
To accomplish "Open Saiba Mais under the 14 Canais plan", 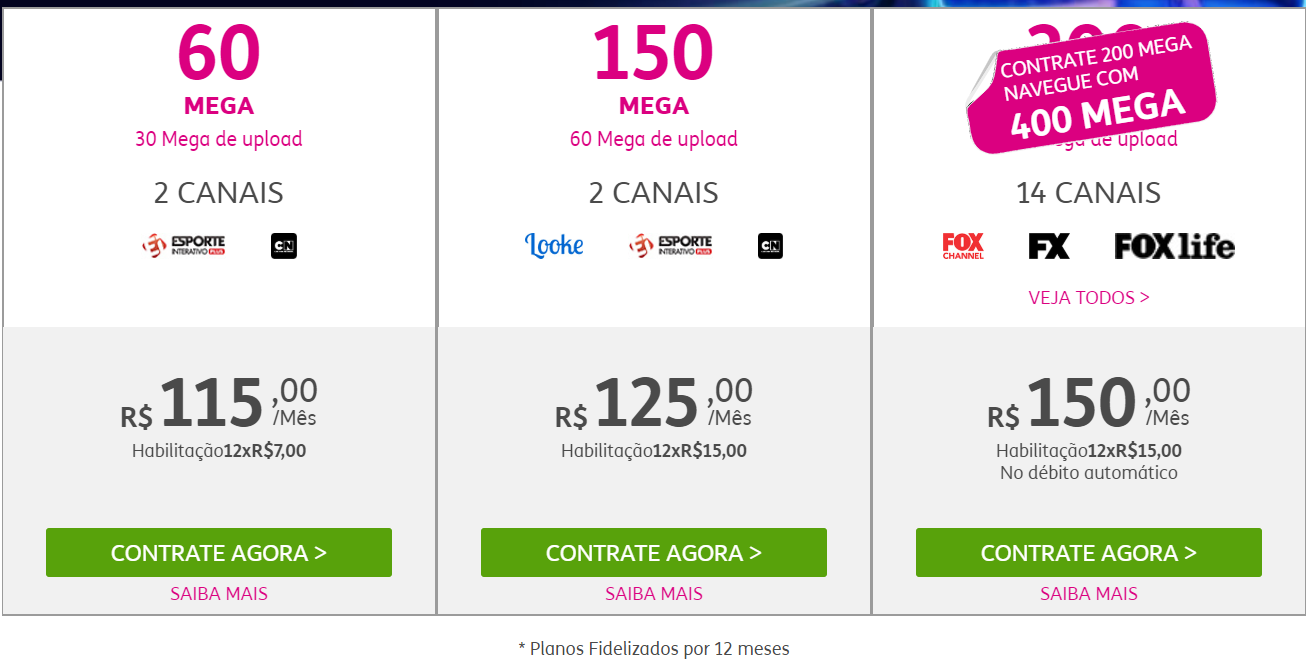I will [x=1089, y=594].
